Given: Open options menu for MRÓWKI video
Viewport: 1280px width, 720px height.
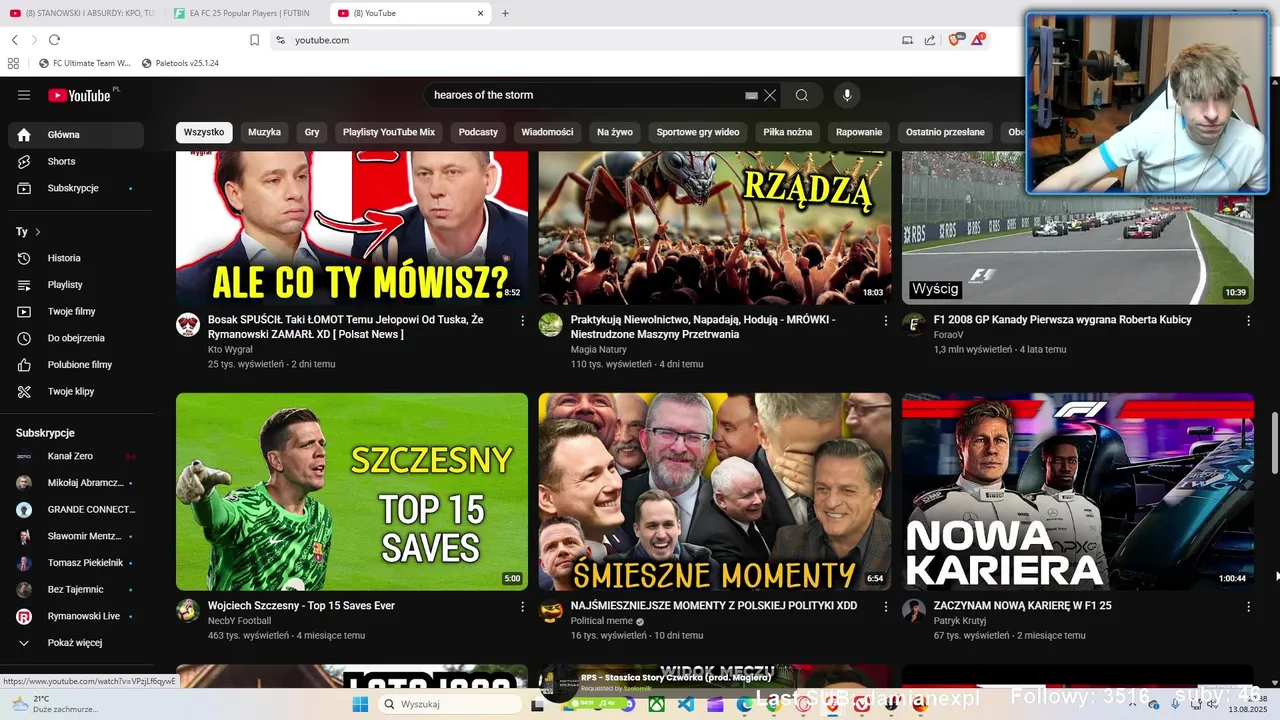Looking at the screenshot, I should (885, 321).
